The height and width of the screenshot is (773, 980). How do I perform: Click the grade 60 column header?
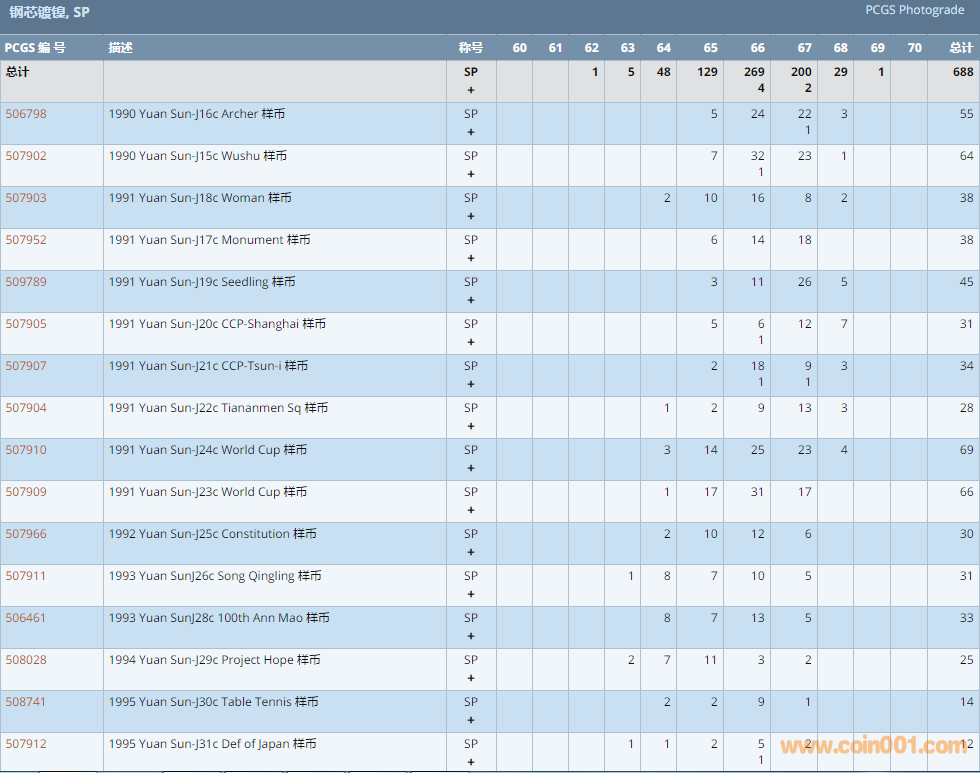pyautogui.click(x=519, y=48)
